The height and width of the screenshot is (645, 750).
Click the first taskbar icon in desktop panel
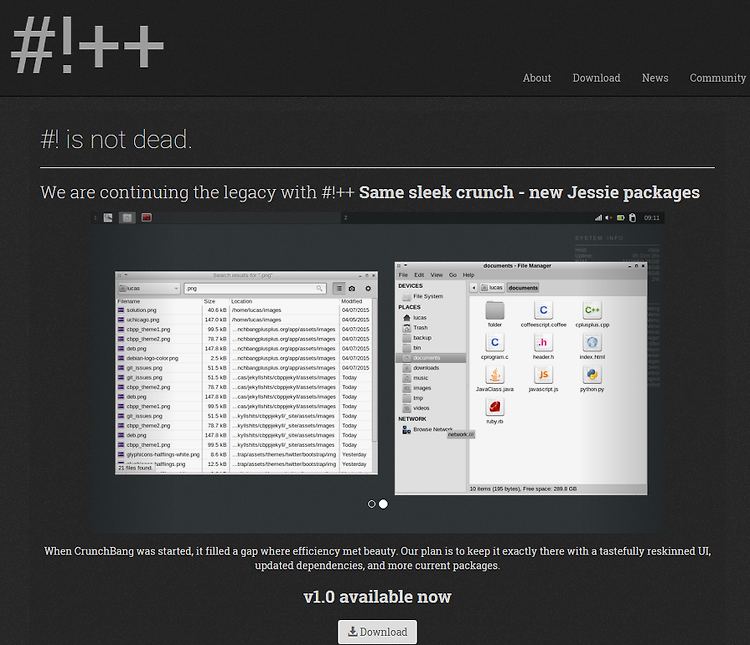(x=108, y=218)
